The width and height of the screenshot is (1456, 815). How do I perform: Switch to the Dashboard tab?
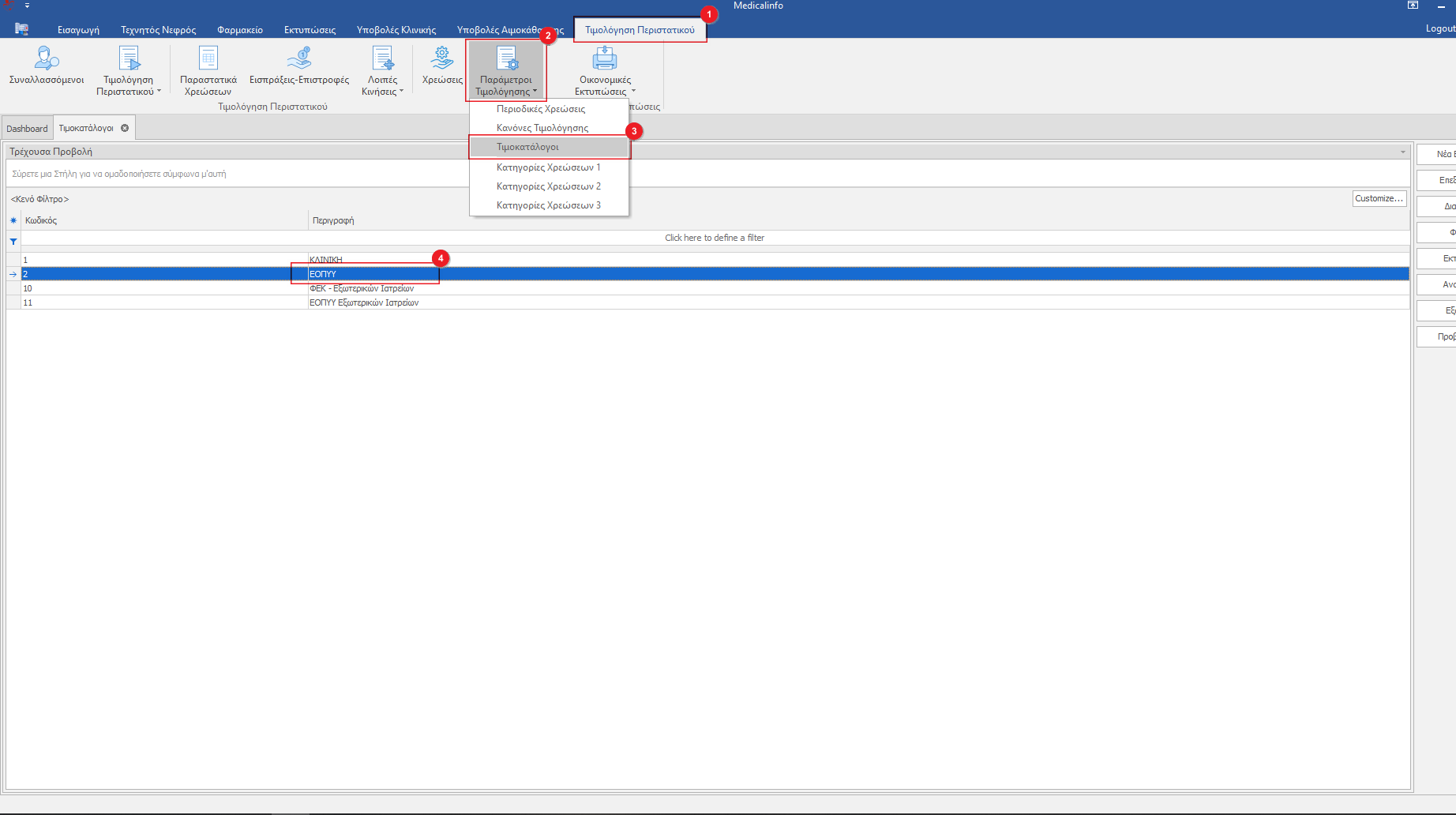point(28,128)
